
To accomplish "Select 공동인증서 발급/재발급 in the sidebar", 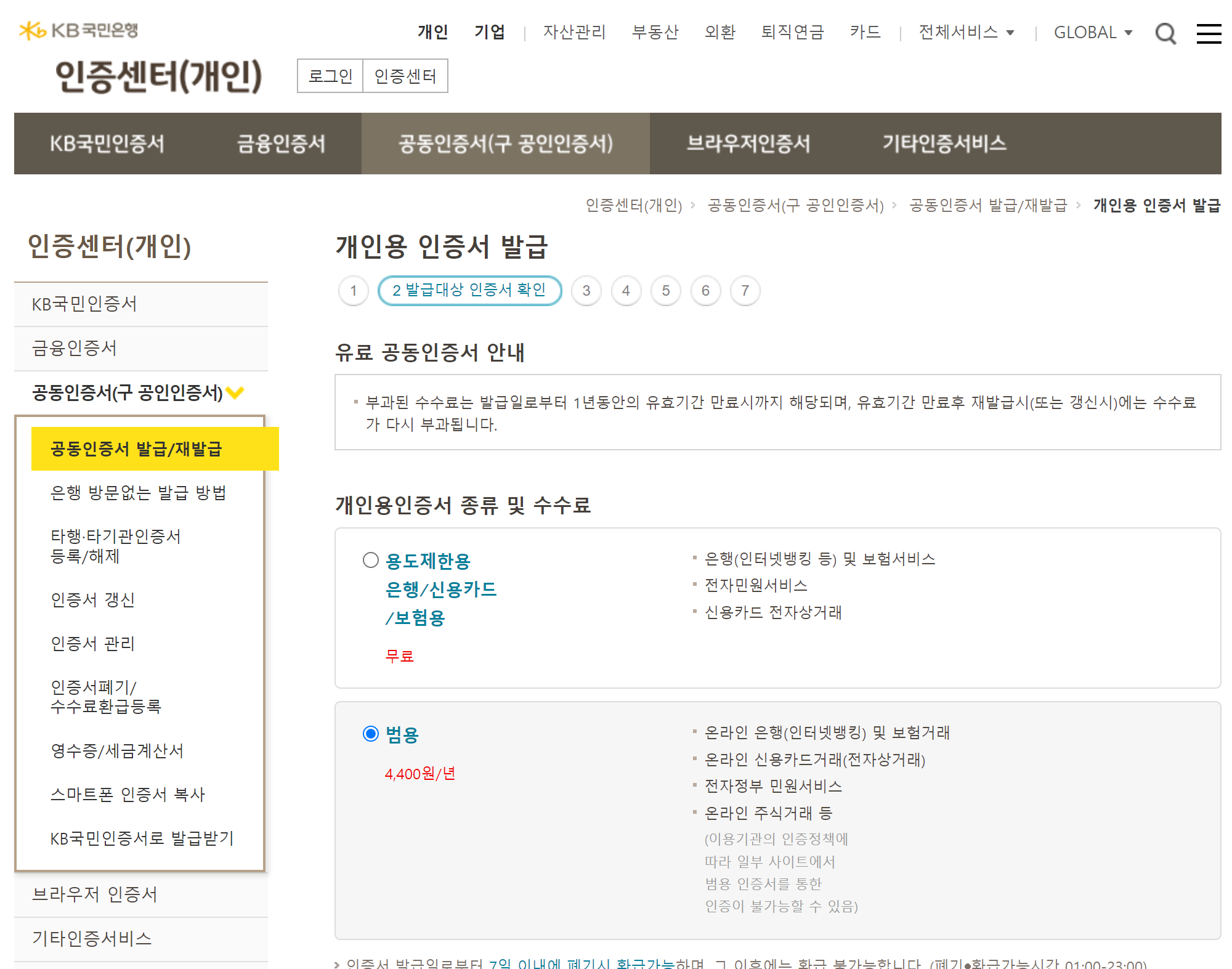I will [x=155, y=448].
